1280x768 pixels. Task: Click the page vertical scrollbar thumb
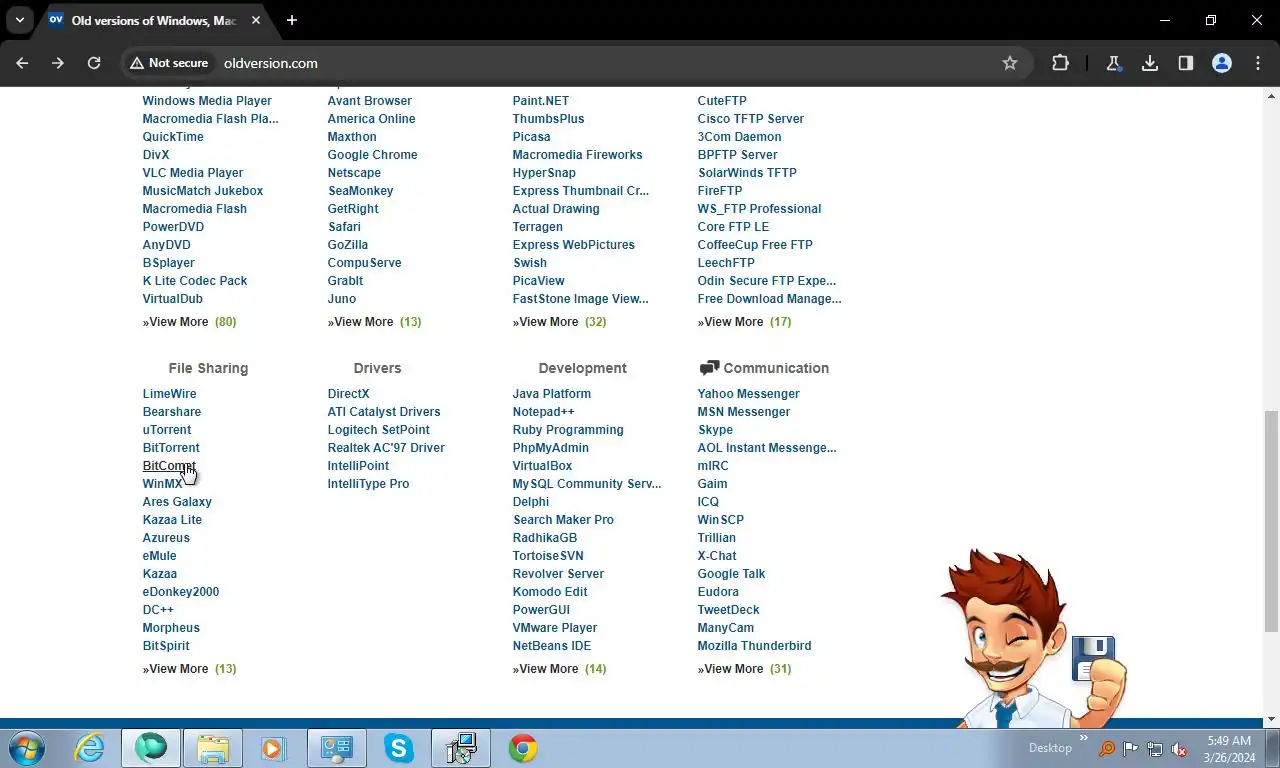point(1271,520)
